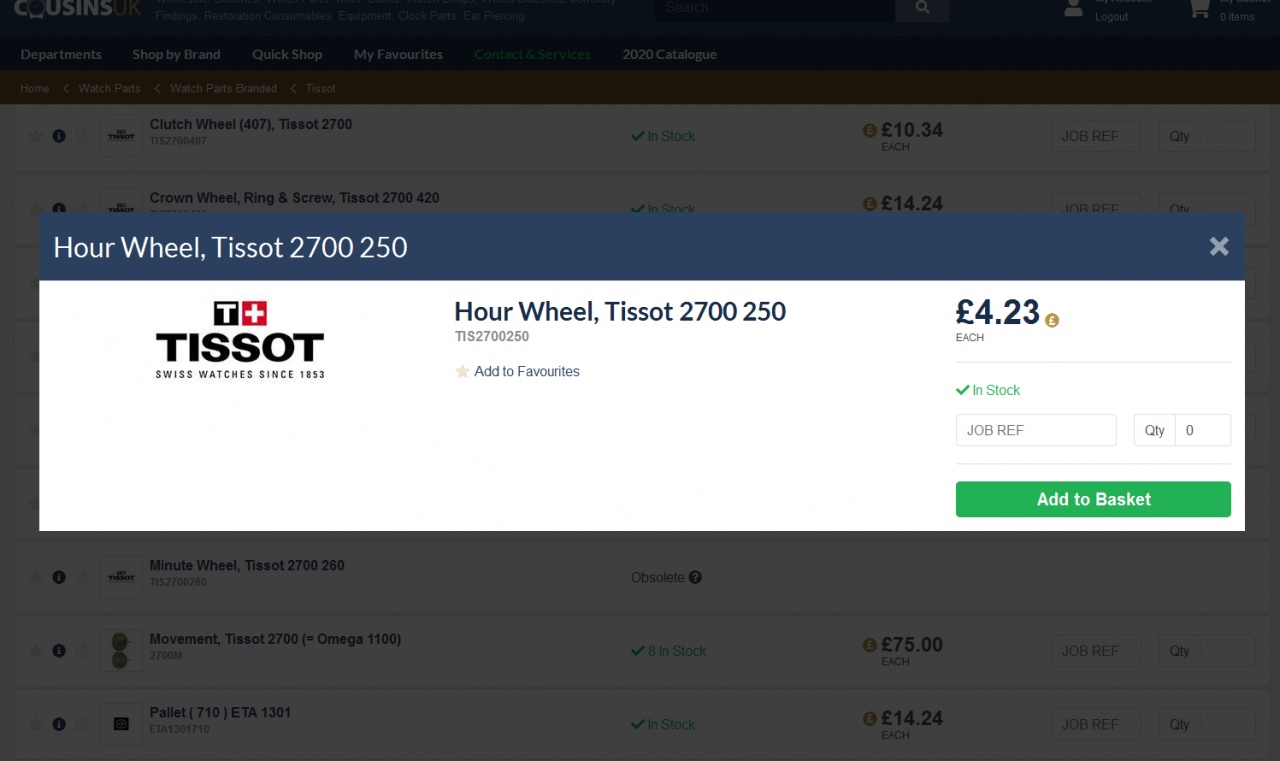Expand the Departments menu
Viewport: 1280px width, 761px height.
coord(61,54)
